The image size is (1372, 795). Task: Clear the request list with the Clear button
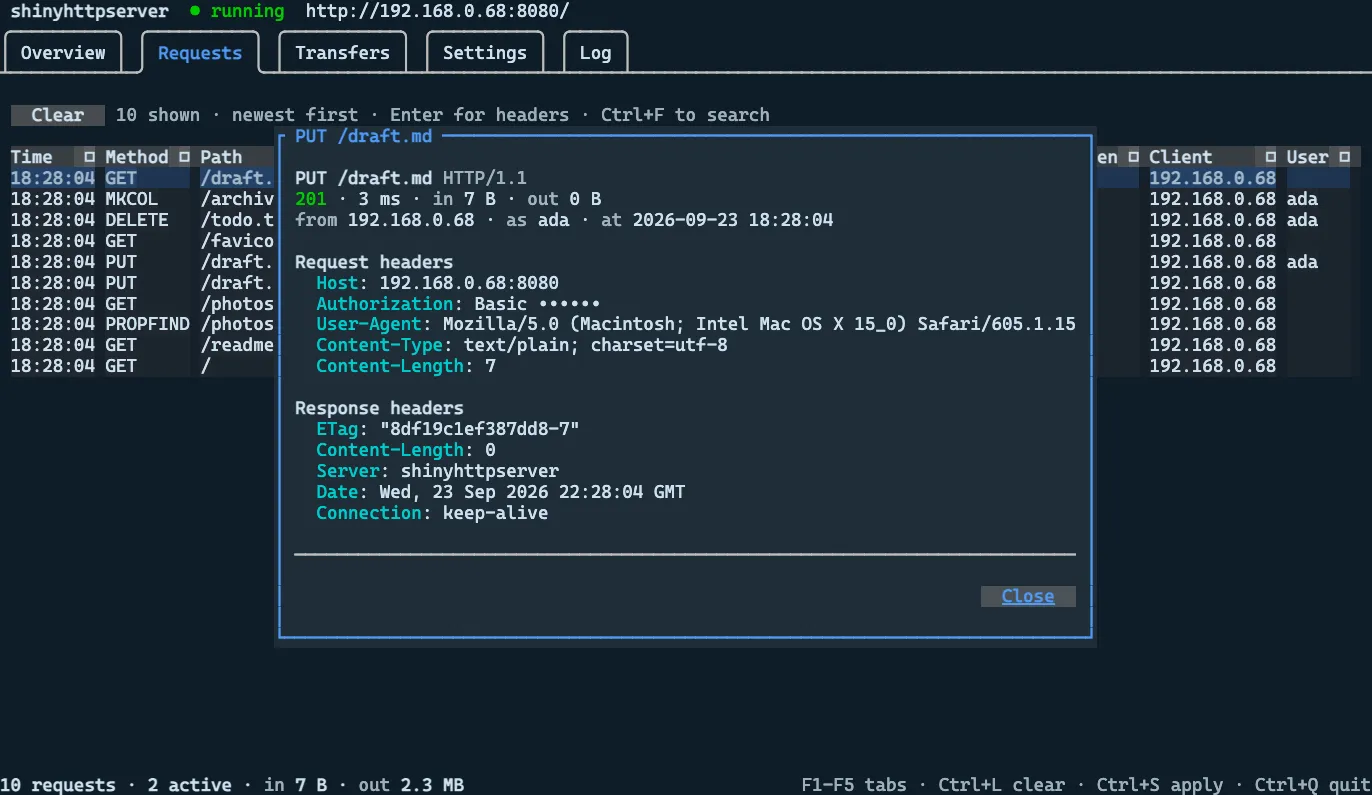(58, 115)
